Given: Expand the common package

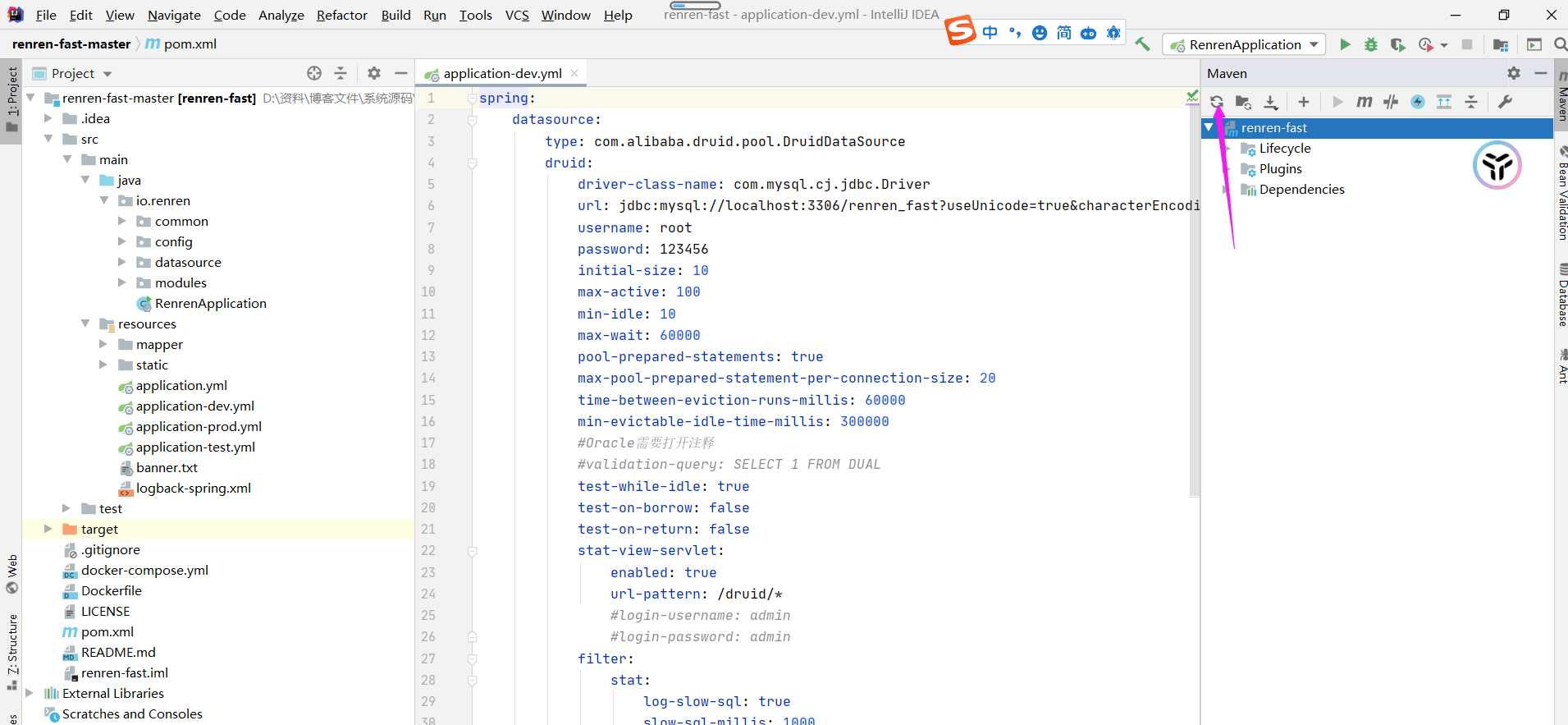Looking at the screenshot, I should click(122, 221).
